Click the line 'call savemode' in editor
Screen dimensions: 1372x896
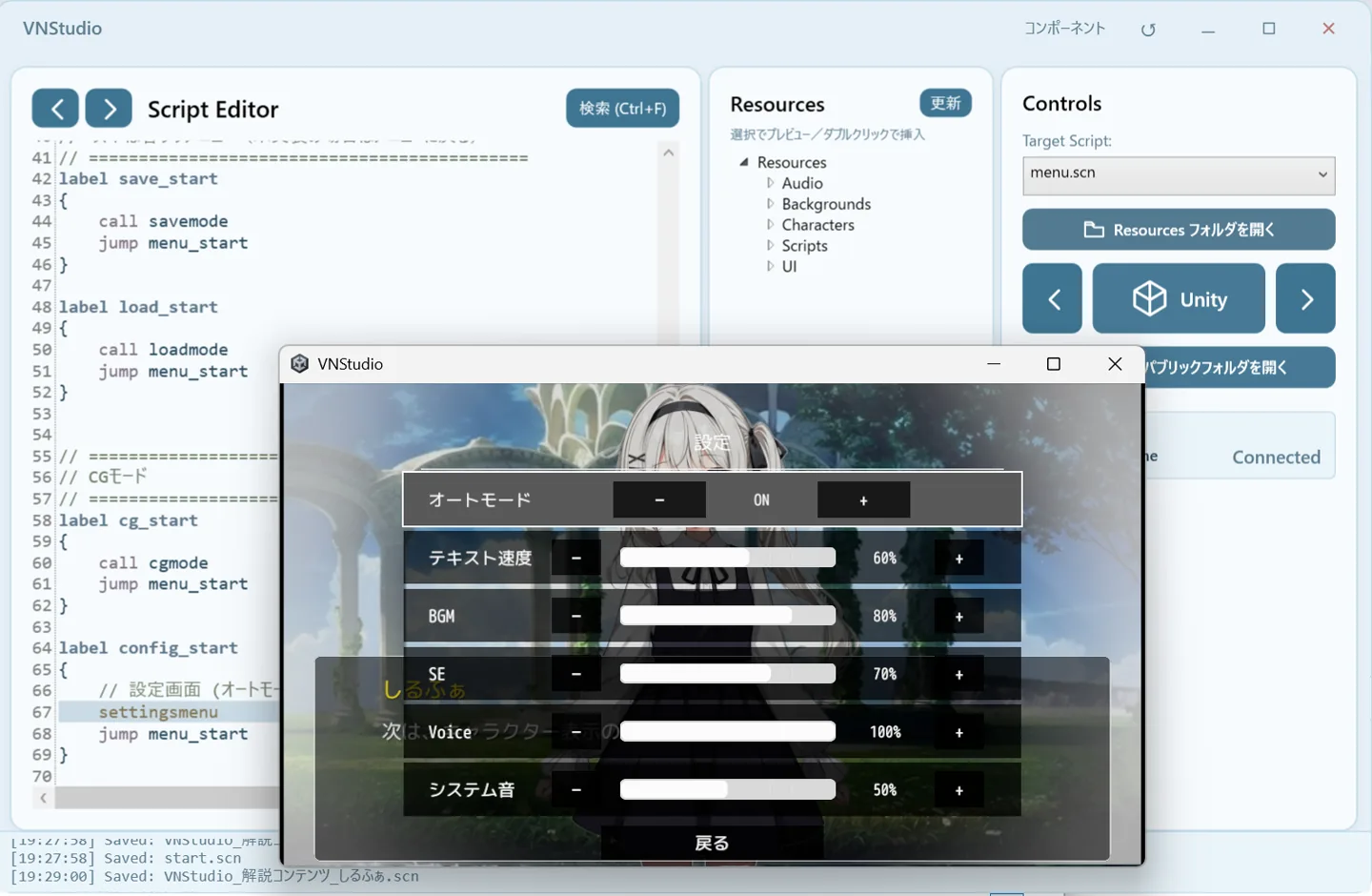click(163, 221)
